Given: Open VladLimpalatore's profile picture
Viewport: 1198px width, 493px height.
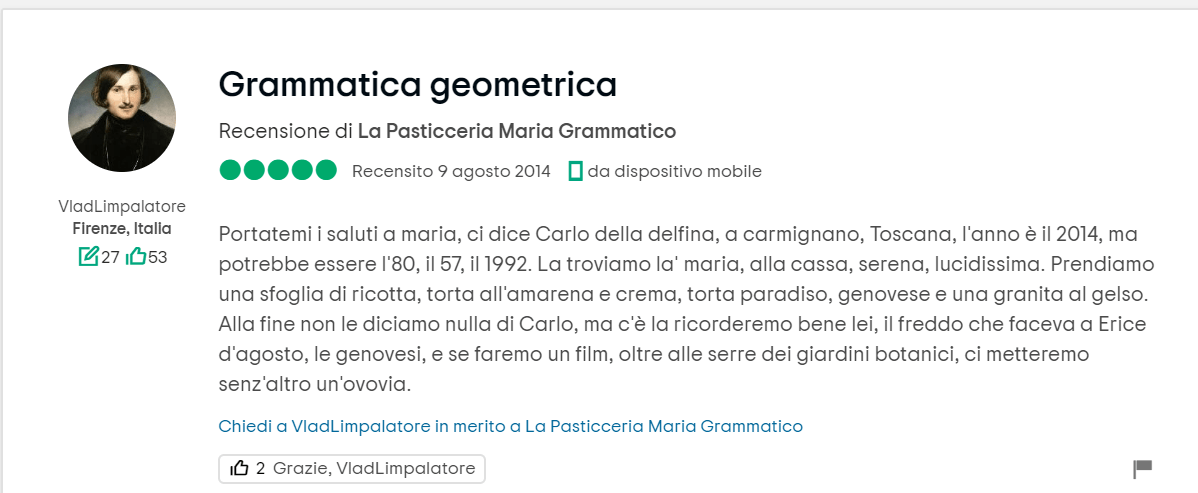Looking at the screenshot, I should click(x=122, y=118).
